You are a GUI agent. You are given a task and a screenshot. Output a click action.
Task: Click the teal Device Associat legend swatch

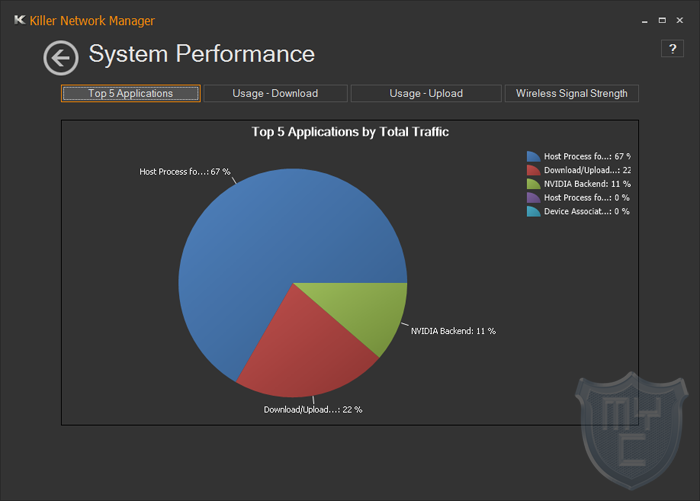[x=533, y=212]
